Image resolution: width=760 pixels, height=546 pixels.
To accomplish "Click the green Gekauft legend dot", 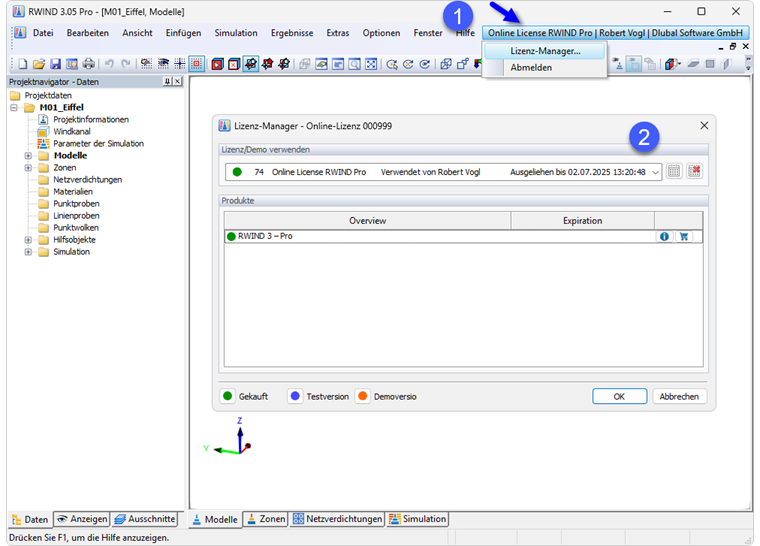I will (227, 396).
